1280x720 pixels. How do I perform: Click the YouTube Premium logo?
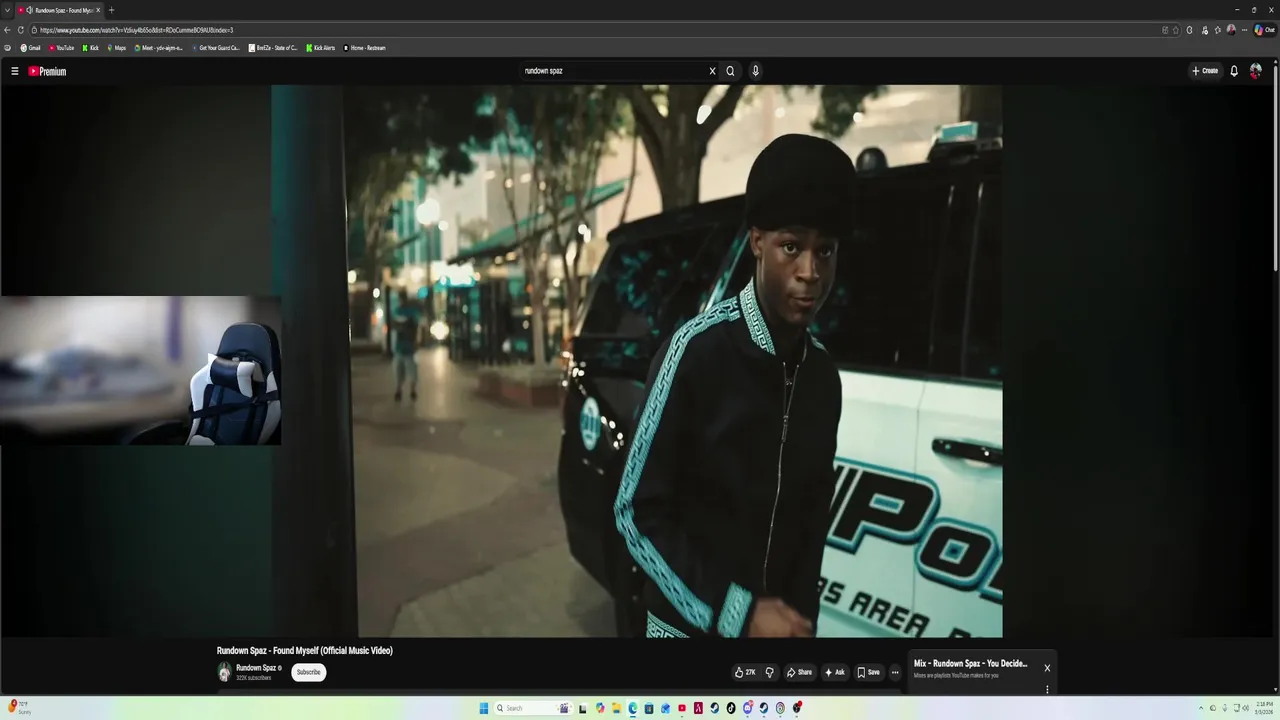[x=47, y=71]
